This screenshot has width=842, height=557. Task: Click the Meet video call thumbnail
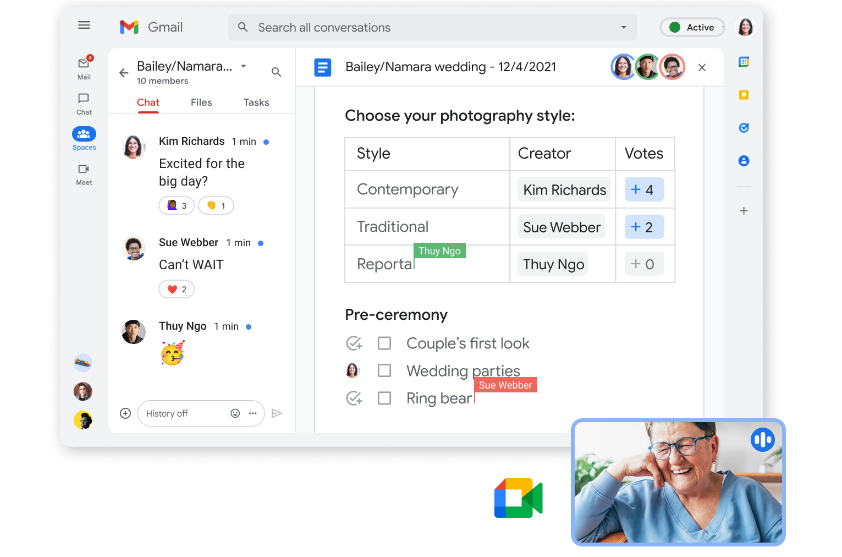pyautogui.click(x=678, y=482)
